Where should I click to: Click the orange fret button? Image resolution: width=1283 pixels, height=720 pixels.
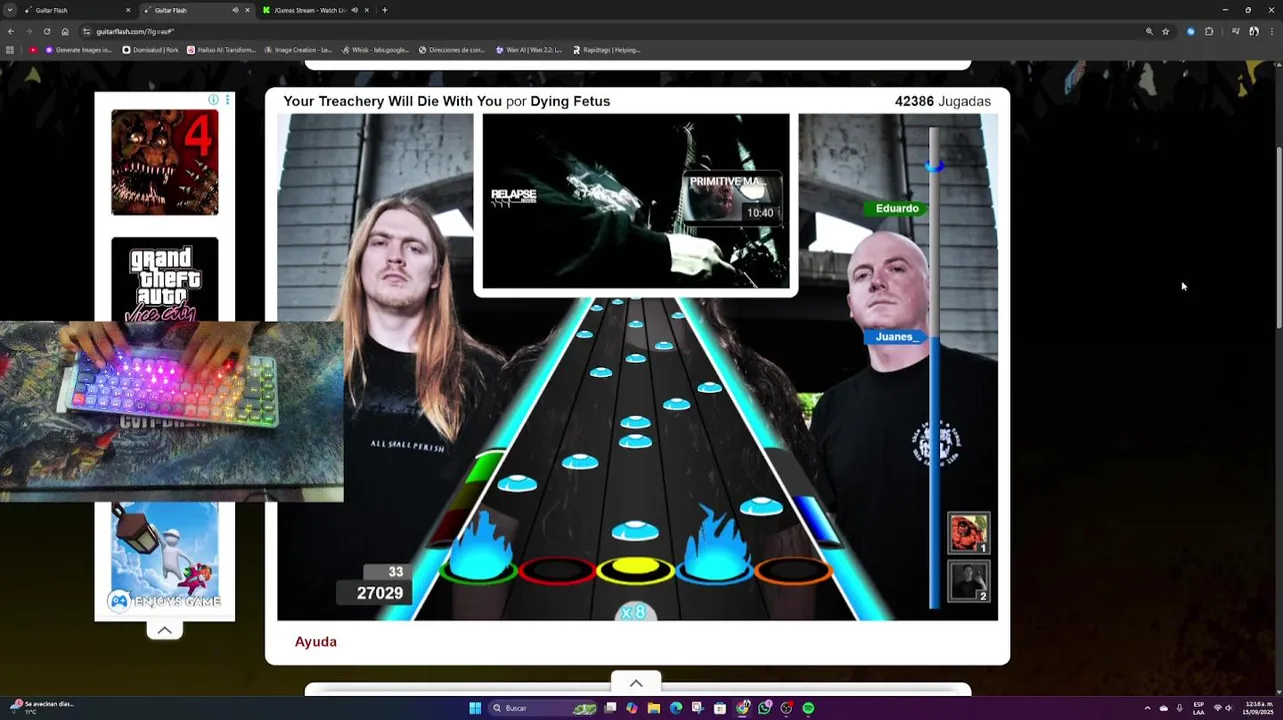pos(794,570)
